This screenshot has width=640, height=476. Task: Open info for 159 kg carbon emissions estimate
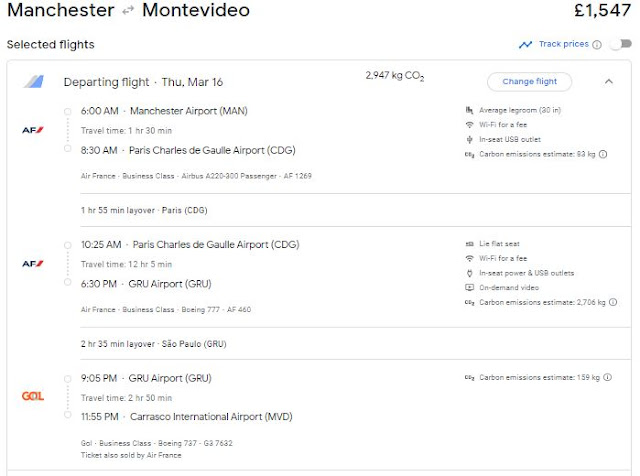click(607, 377)
